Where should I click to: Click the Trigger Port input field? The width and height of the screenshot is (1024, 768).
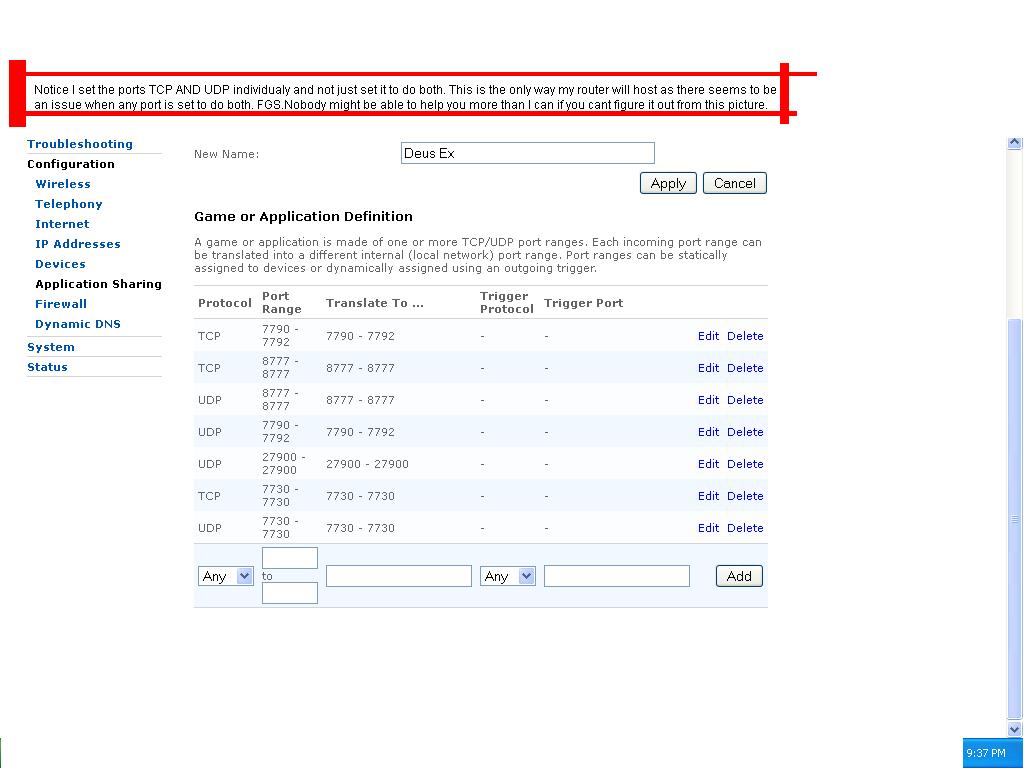pos(616,576)
